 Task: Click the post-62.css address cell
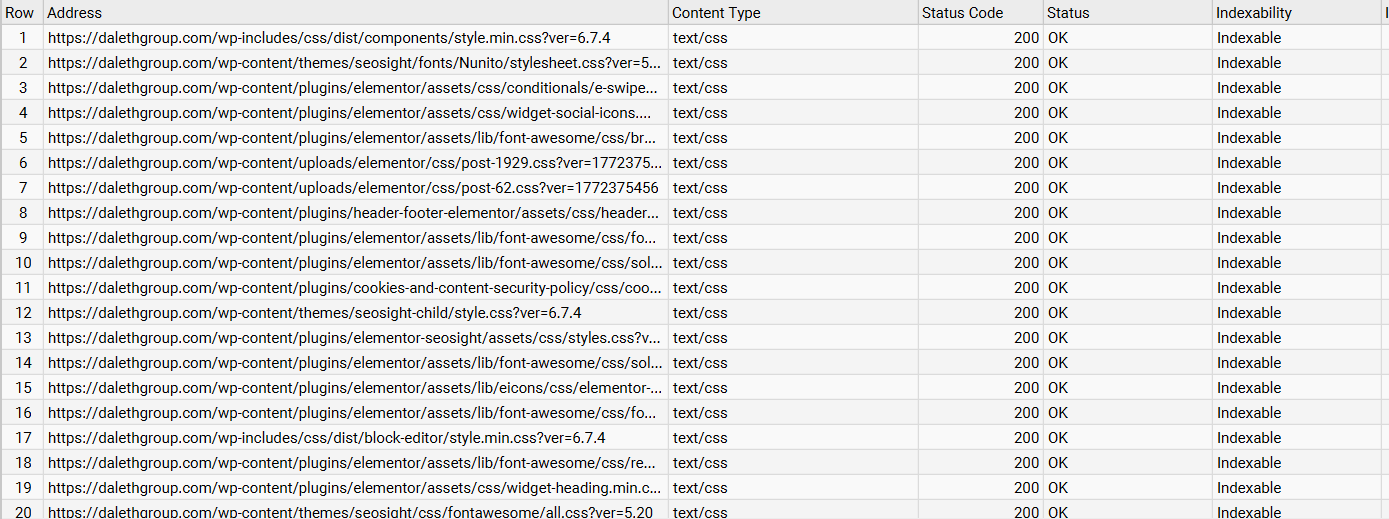tap(353, 188)
